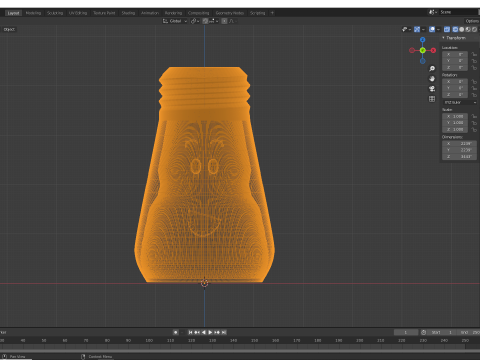Select material preview shading
Viewport: 480px width, 360px height.
click(x=468, y=29)
